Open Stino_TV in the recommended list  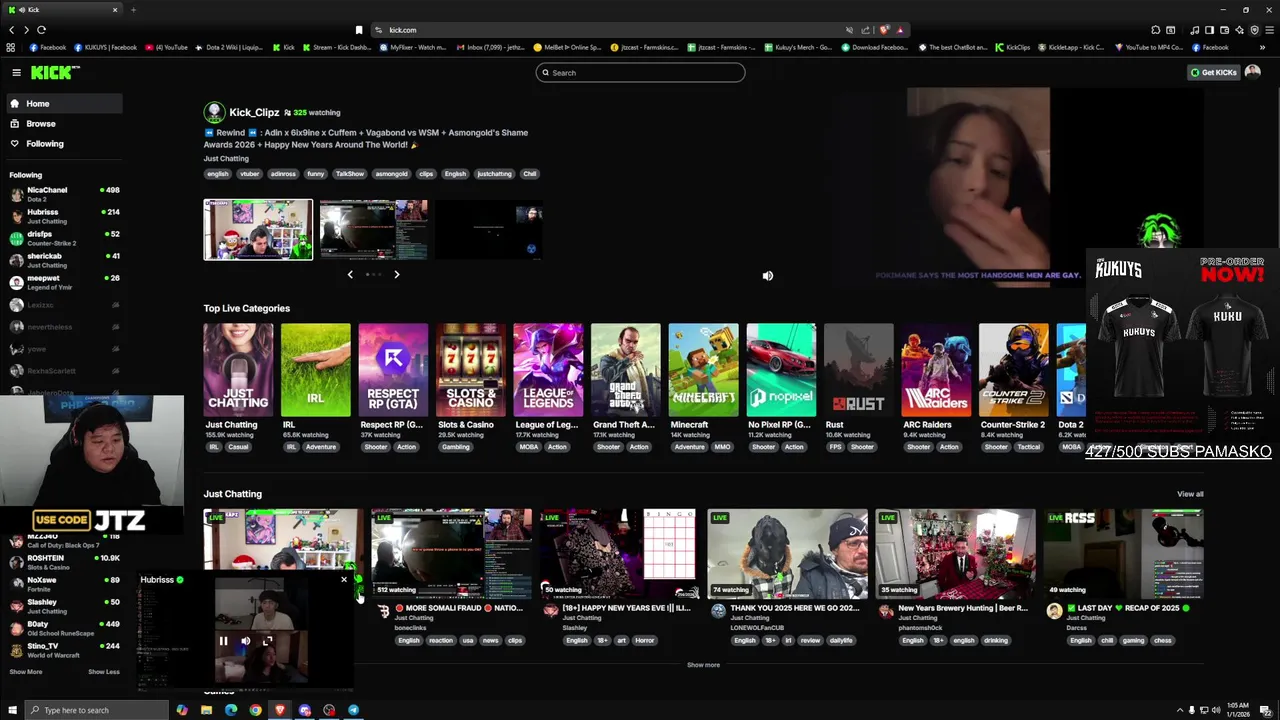[64, 650]
